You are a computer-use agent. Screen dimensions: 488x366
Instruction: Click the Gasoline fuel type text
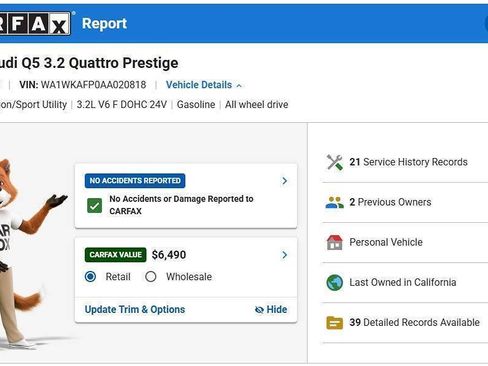196,105
